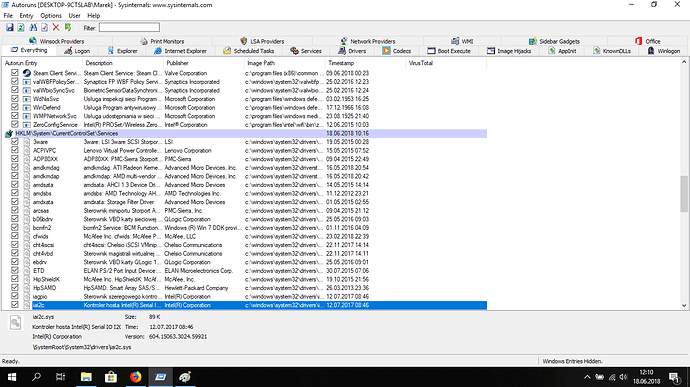
Task: Uncheck the WinDefend service entry
Action: tap(15, 107)
